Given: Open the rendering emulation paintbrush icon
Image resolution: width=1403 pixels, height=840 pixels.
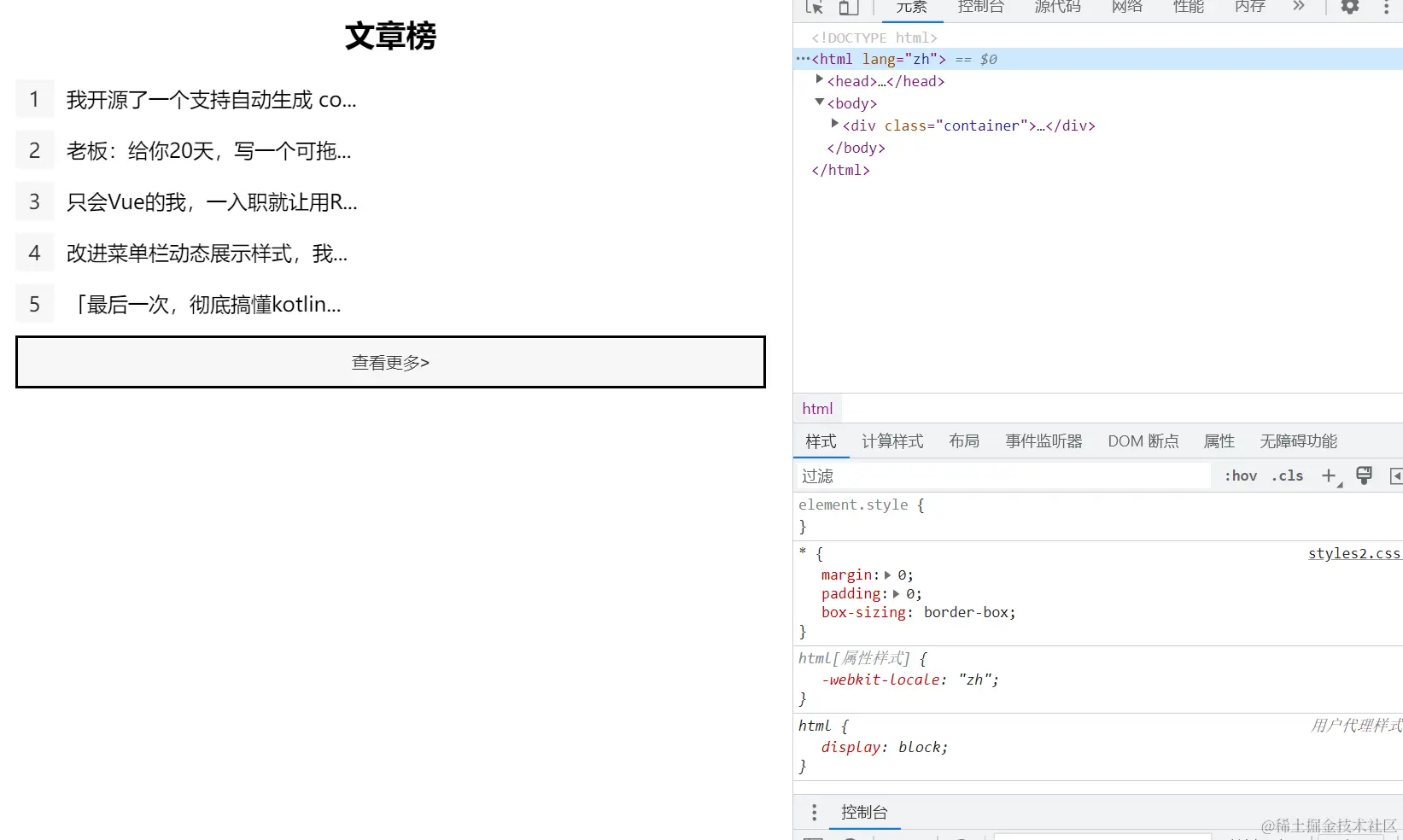Looking at the screenshot, I should (1365, 475).
